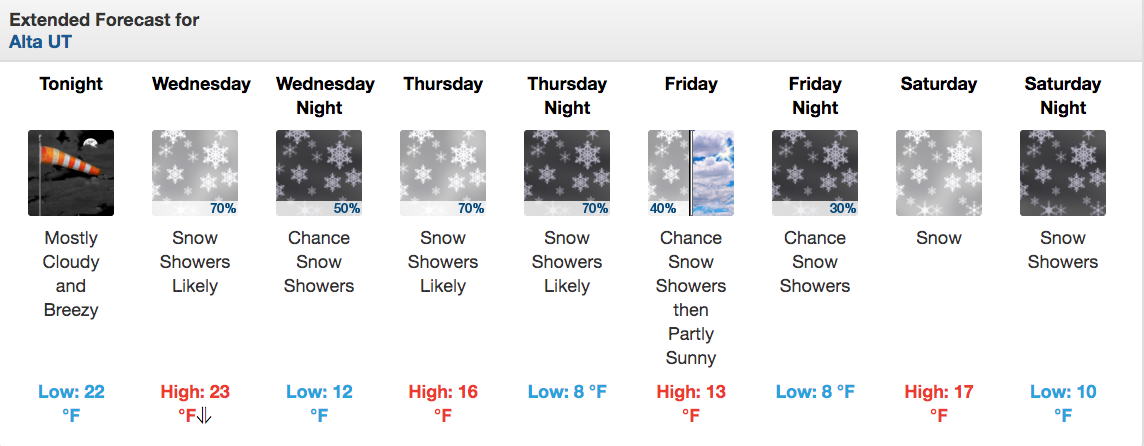Click the Saturday snow forecast icon
This screenshot has width=1144, height=446.
[x=939, y=173]
